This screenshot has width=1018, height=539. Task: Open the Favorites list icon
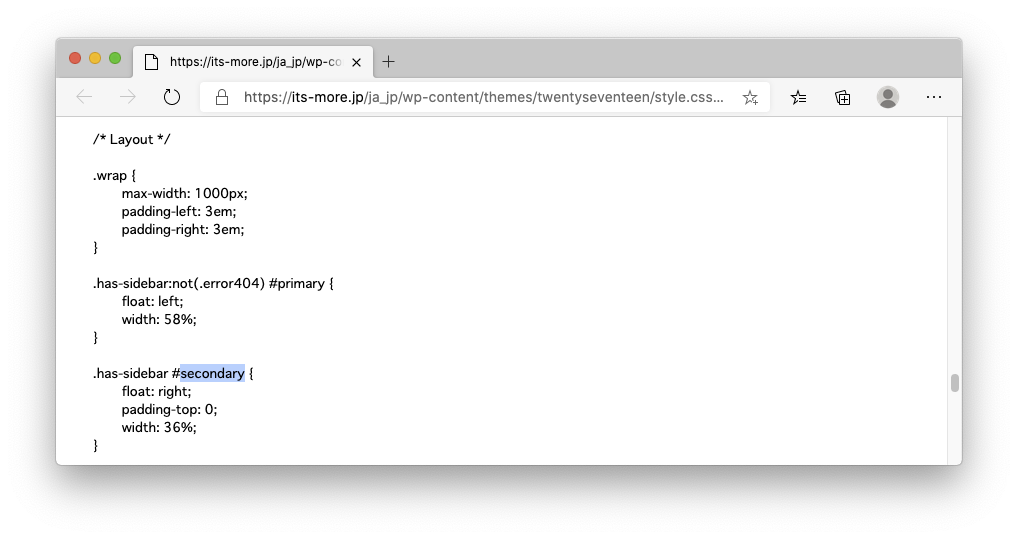[798, 97]
